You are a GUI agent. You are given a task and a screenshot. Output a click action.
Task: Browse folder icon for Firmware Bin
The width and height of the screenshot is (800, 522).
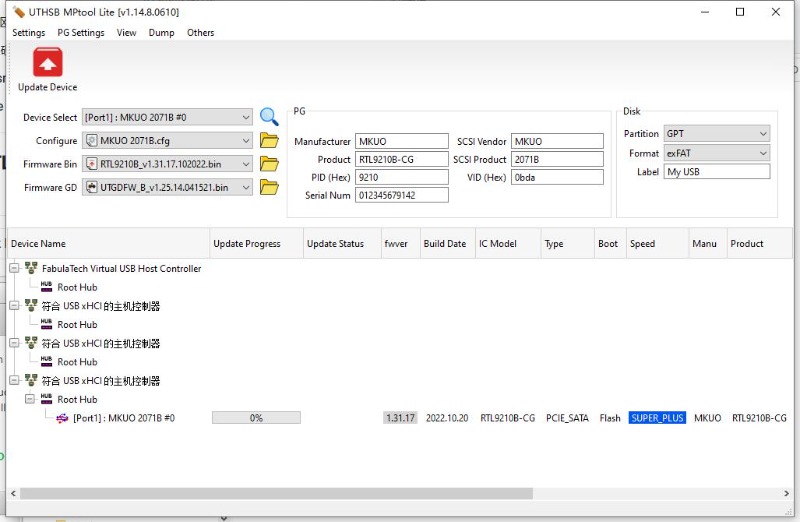(269, 164)
